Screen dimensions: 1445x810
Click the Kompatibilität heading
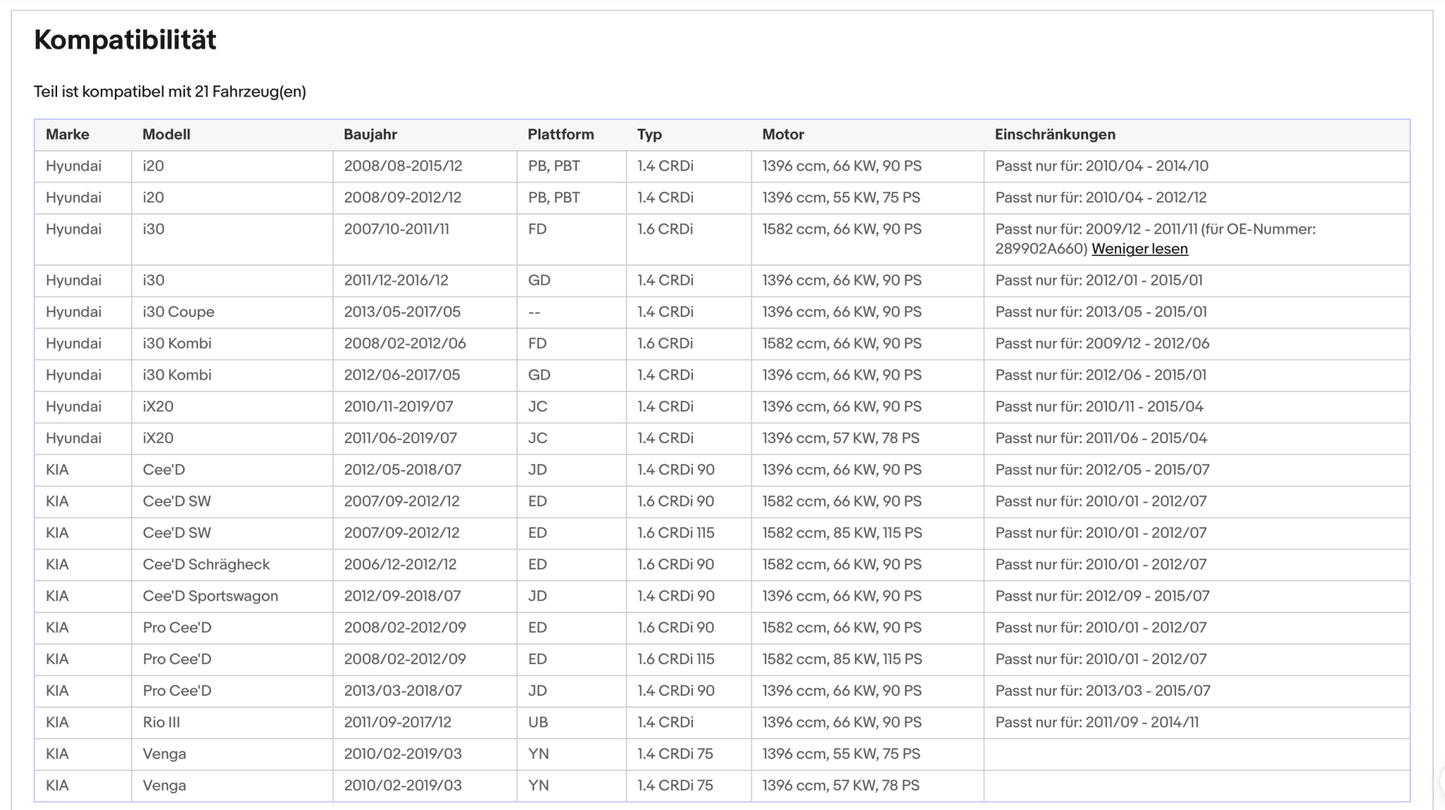click(x=125, y=40)
